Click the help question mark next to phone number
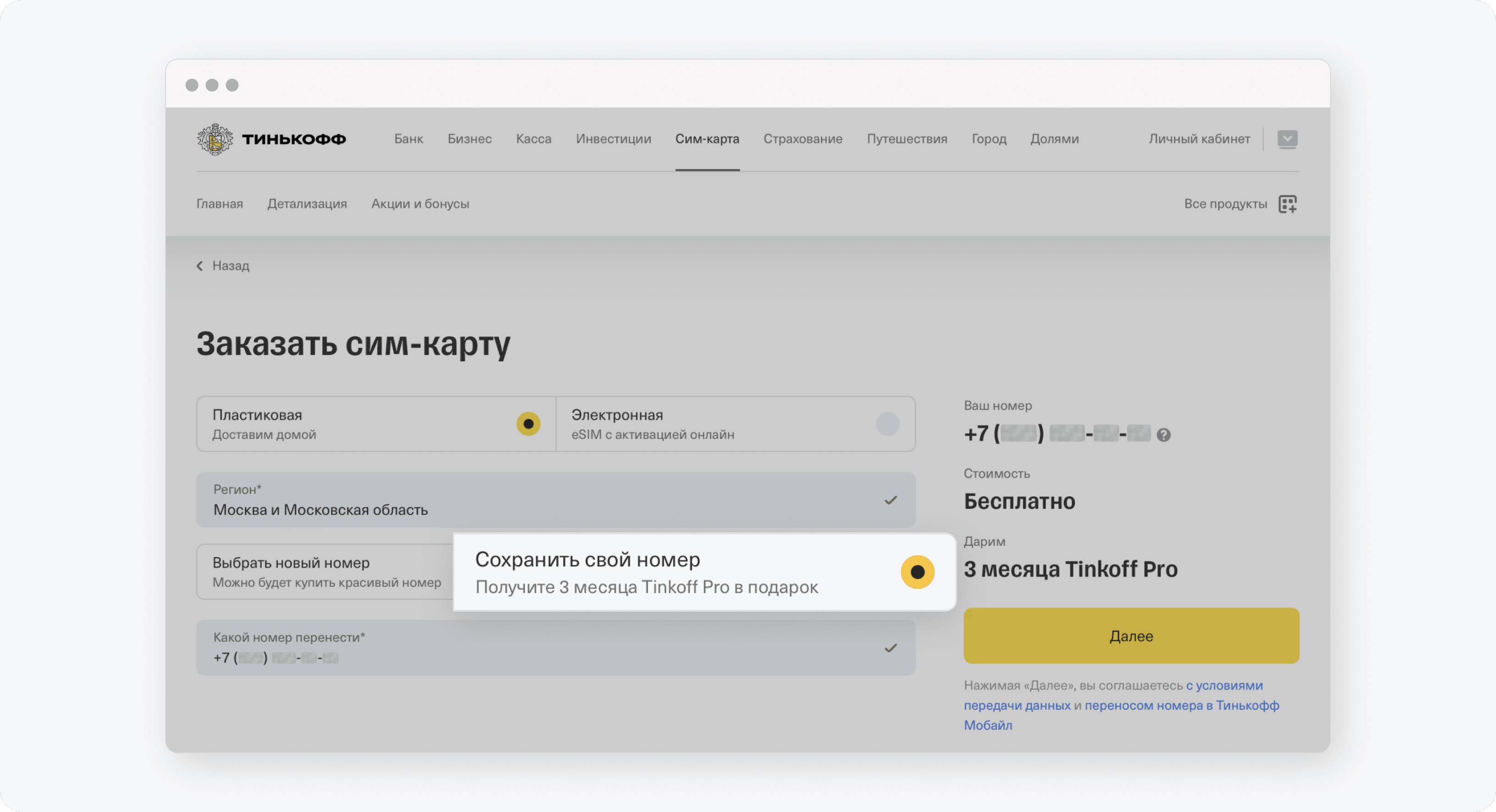This screenshot has height=812, width=1496. pos(1163,434)
